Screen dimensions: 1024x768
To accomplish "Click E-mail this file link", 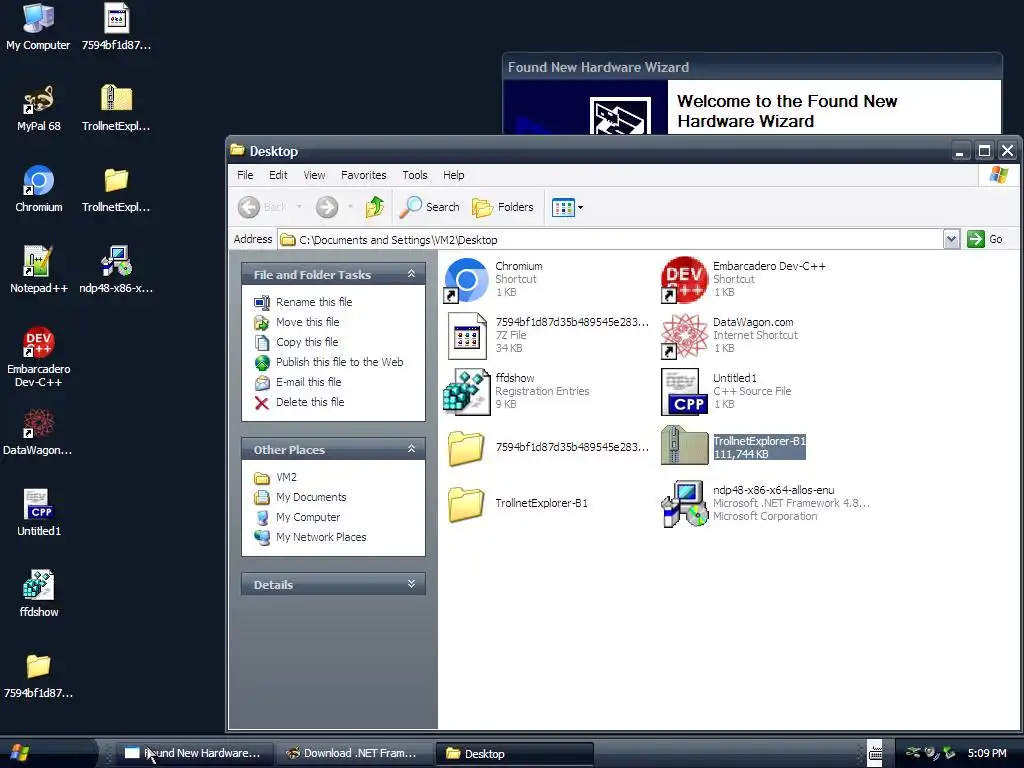I will [308, 382].
